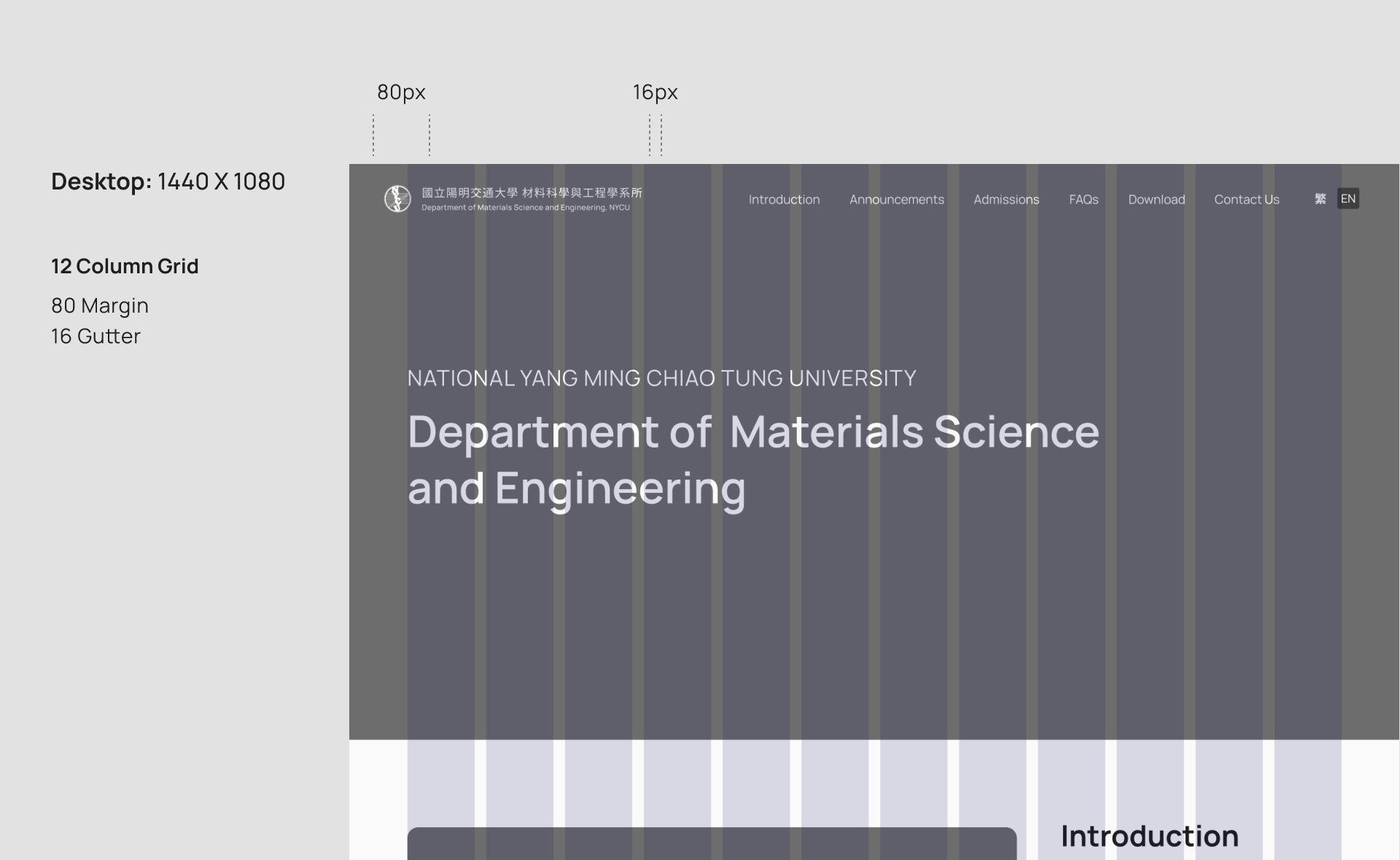1400x860 pixels.
Task: Switch language to Traditional Chinese (繁)
Action: pos(1320,199)
